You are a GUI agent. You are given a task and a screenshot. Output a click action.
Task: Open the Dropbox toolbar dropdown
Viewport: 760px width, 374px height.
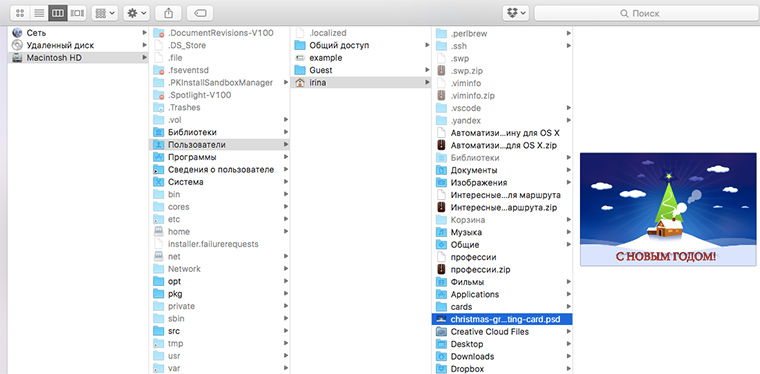pos(515,13)
